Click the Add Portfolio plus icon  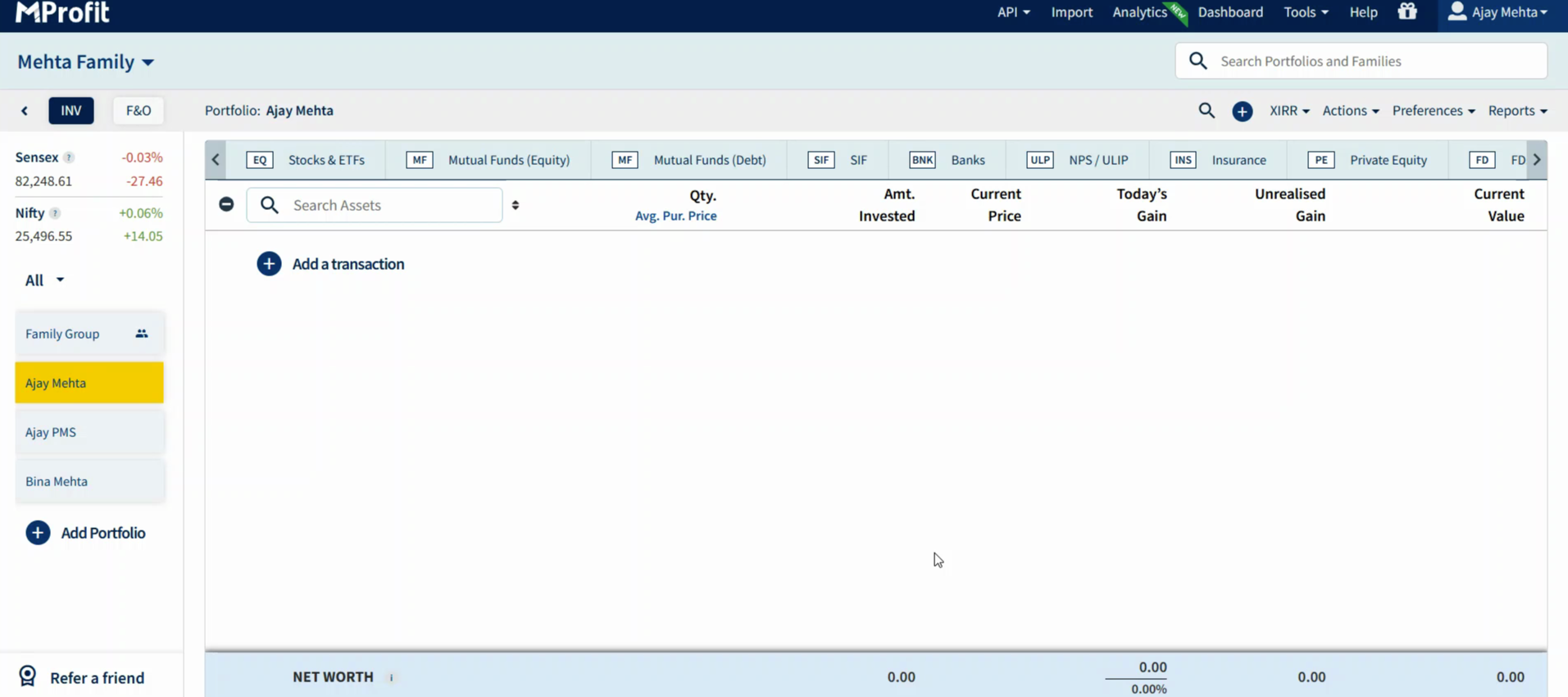pos(38,533)
